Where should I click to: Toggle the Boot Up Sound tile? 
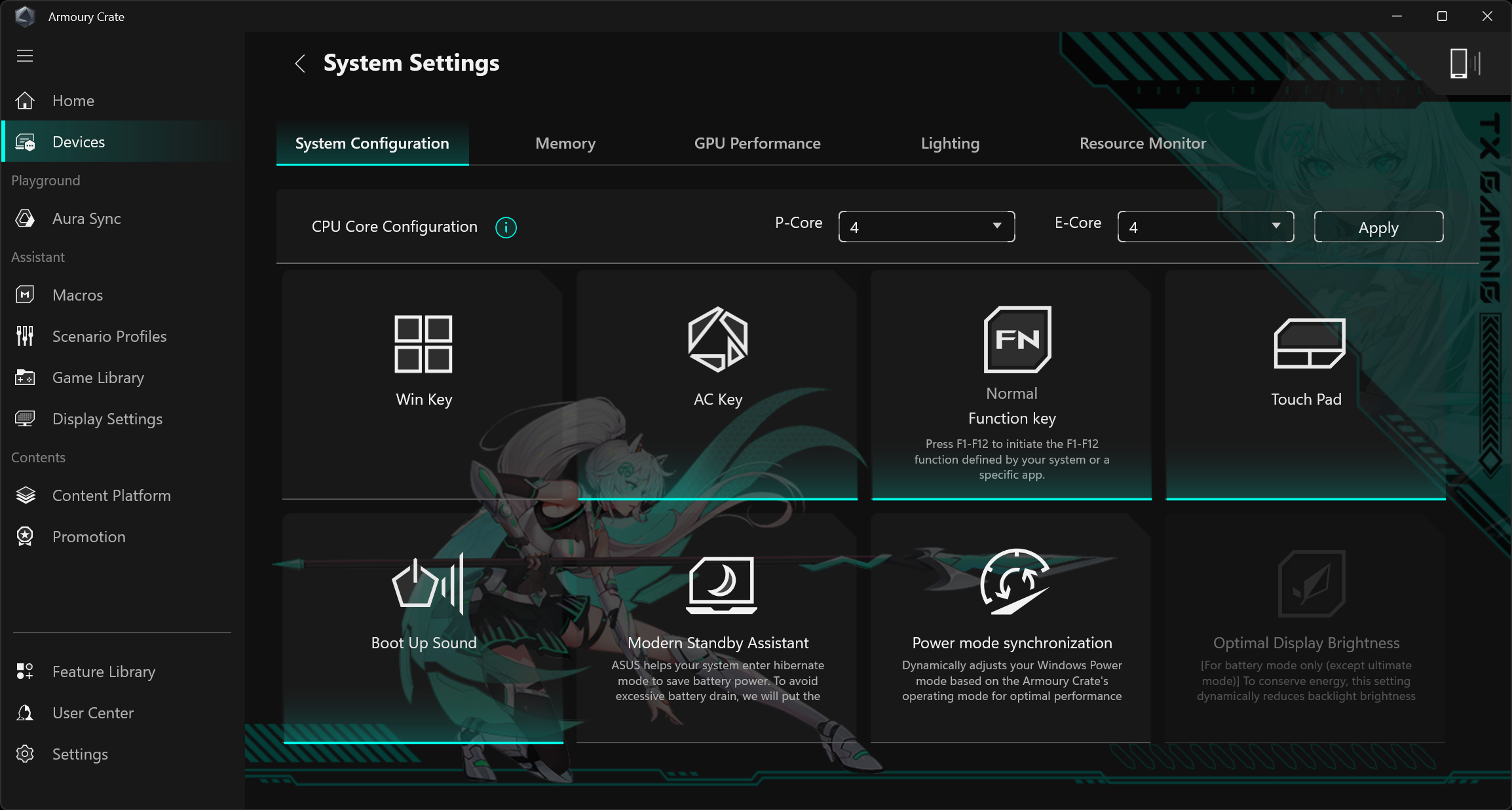tap(423, 627)
